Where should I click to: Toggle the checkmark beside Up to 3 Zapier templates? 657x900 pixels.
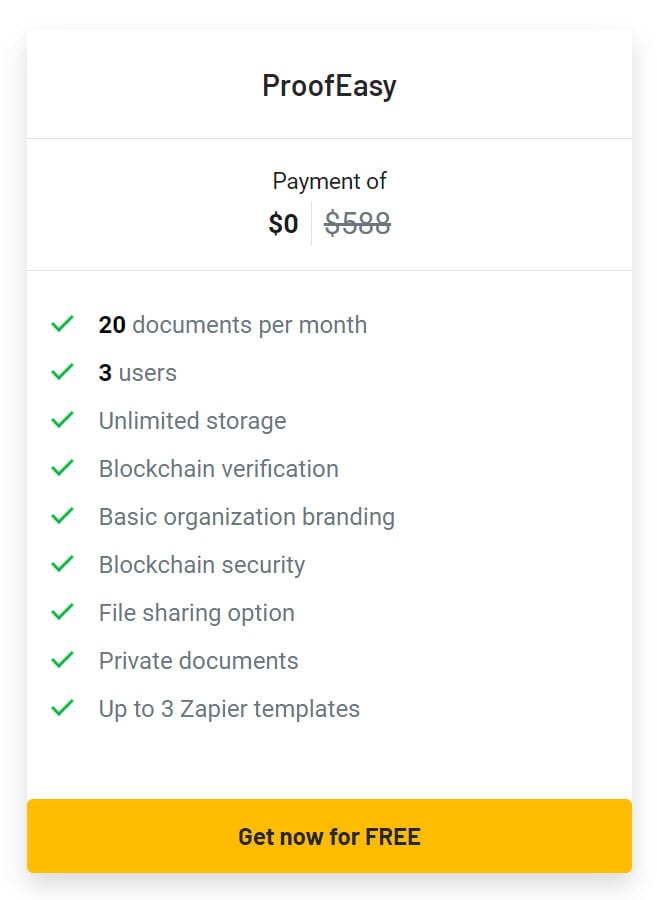click(x=62, y=708)
